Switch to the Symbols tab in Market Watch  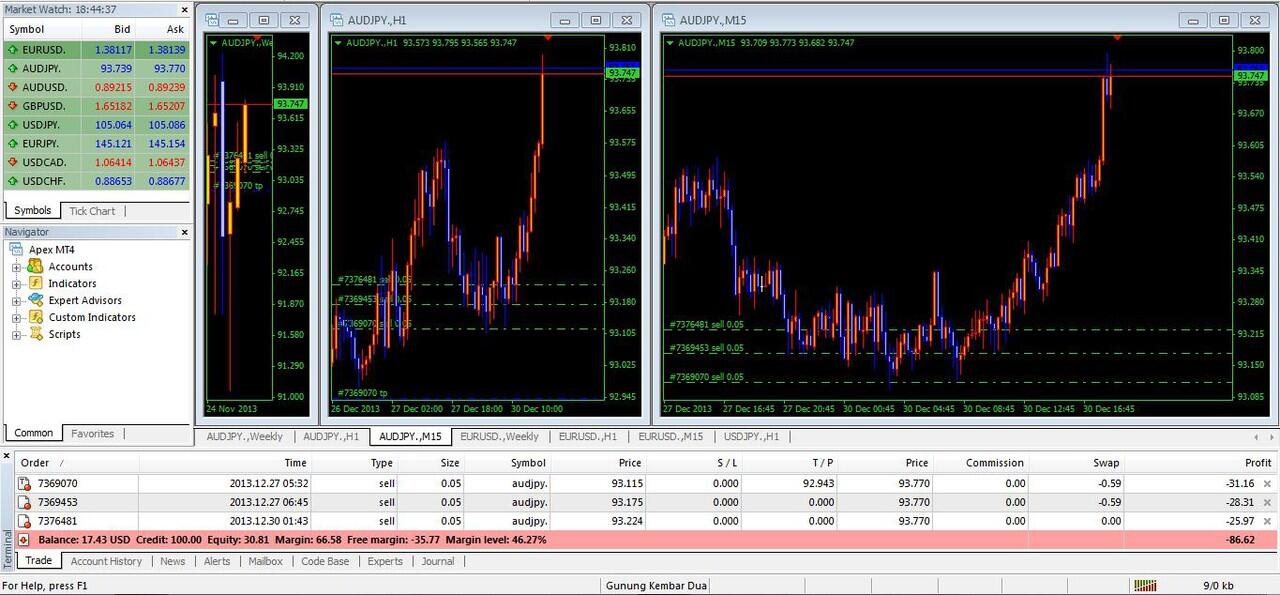click(32, 211)
